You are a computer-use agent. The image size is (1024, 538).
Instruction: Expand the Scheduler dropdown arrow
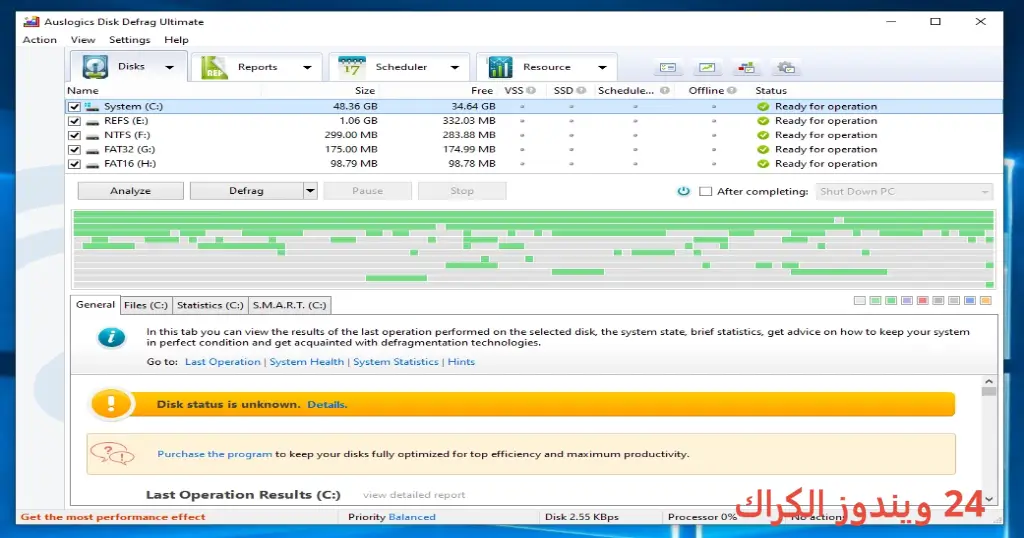tap(455, 67)
